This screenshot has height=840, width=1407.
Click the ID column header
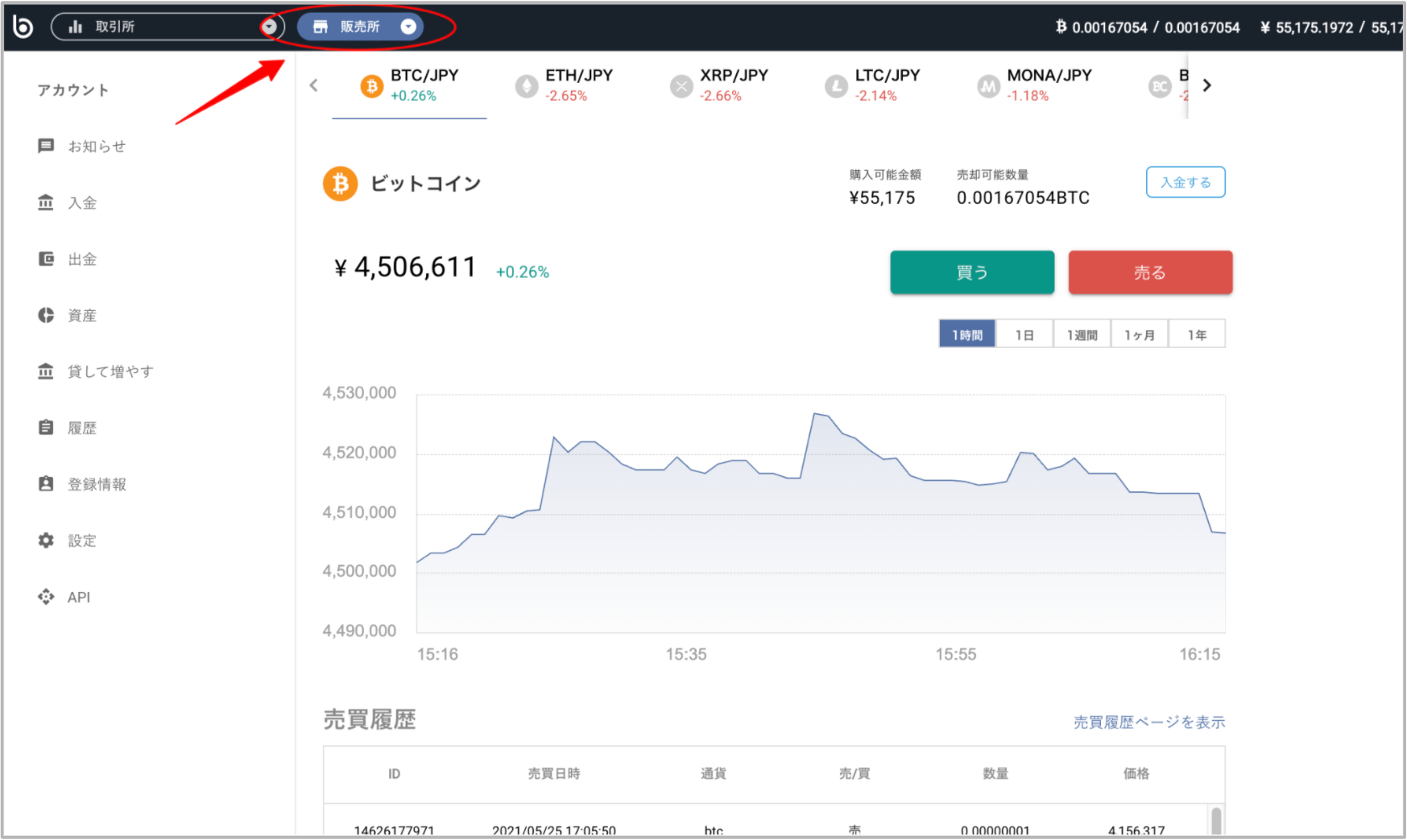point(394,774)
